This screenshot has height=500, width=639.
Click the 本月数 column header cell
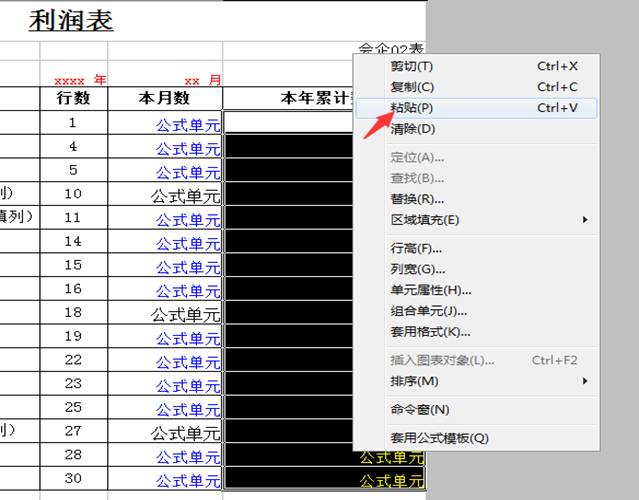[165, 98]
